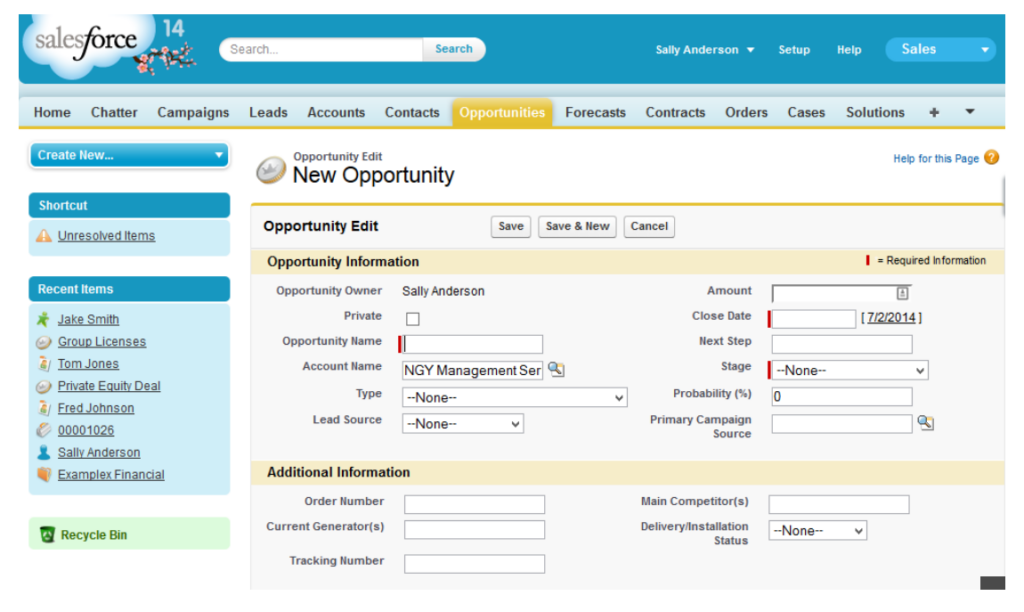This screenshot has width=1024, height=612.
Task: Open the Stage dropdown
Action: click(850, 370)
